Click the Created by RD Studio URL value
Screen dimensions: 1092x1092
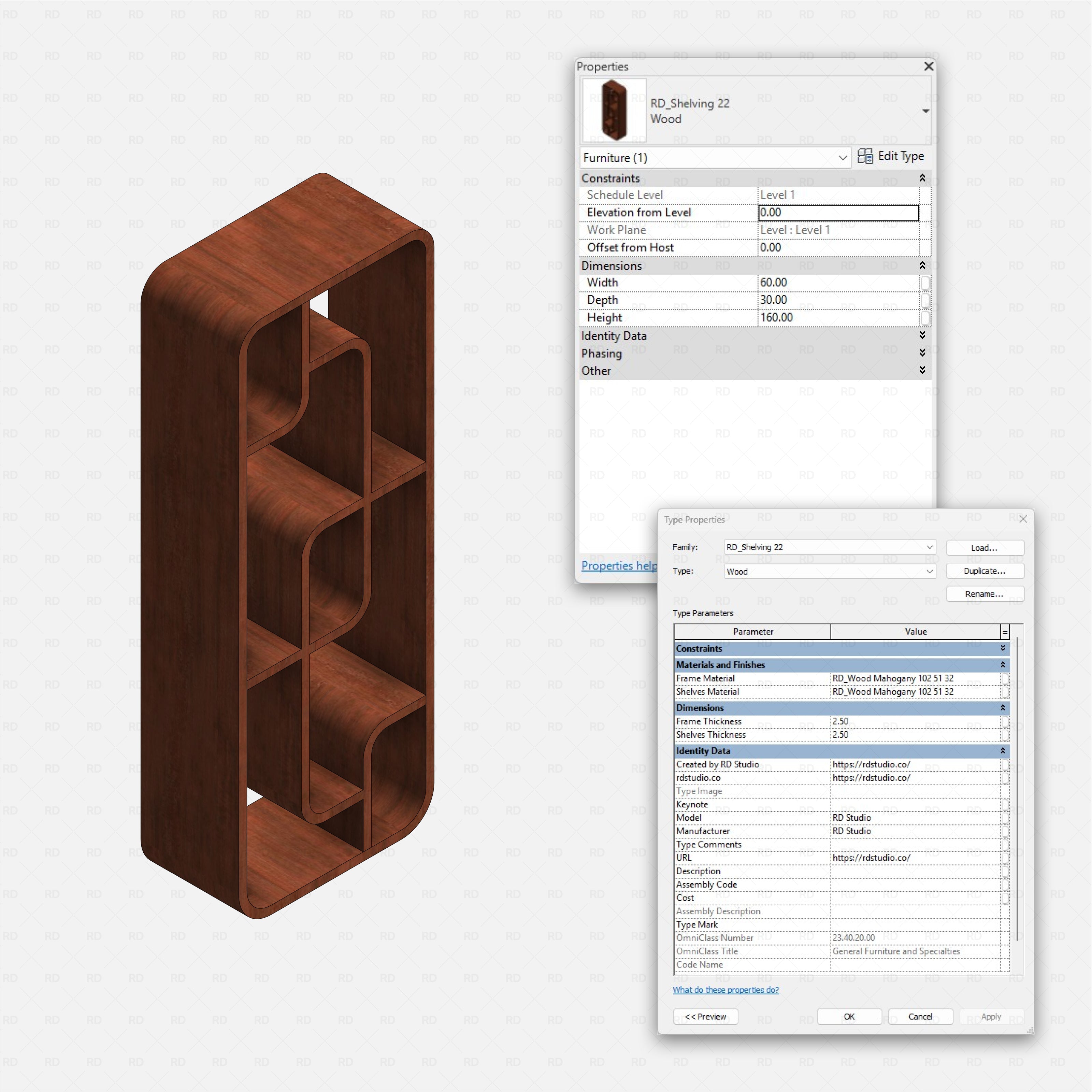915,764
